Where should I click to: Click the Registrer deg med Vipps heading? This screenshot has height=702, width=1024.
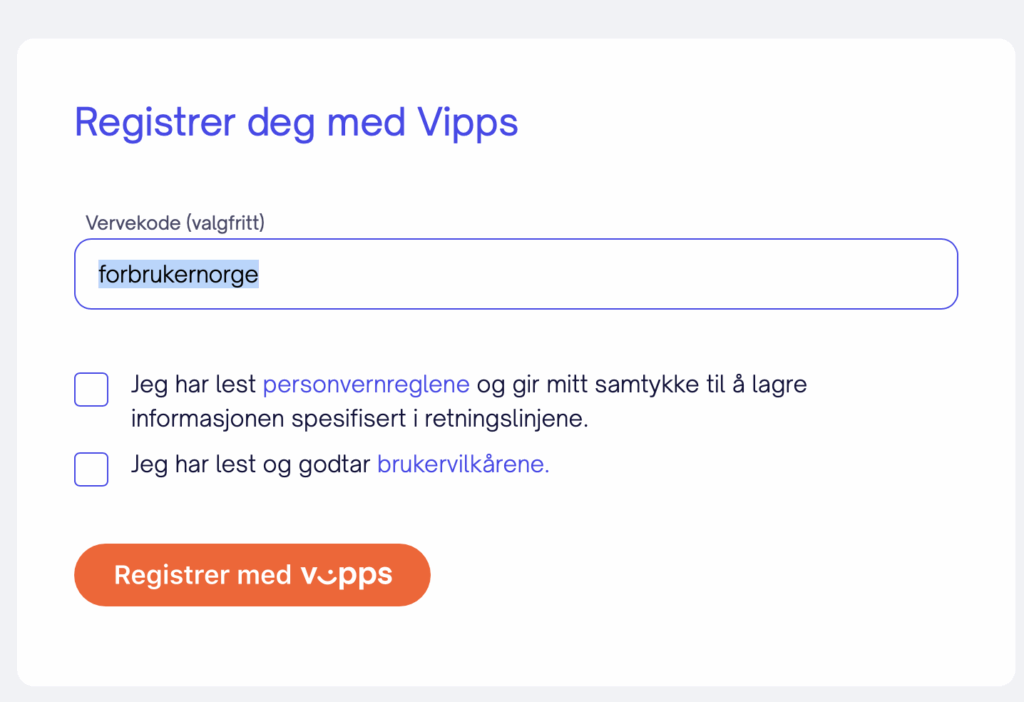point(296,123)
